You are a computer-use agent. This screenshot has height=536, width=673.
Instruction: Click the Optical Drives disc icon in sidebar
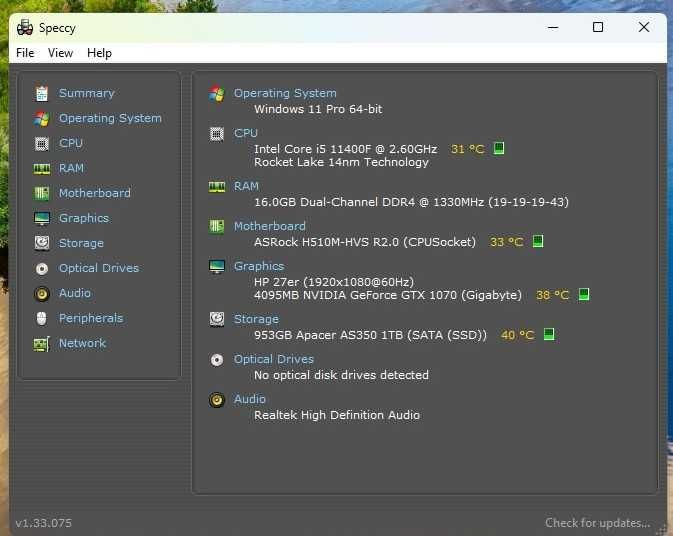click(42, 269)
